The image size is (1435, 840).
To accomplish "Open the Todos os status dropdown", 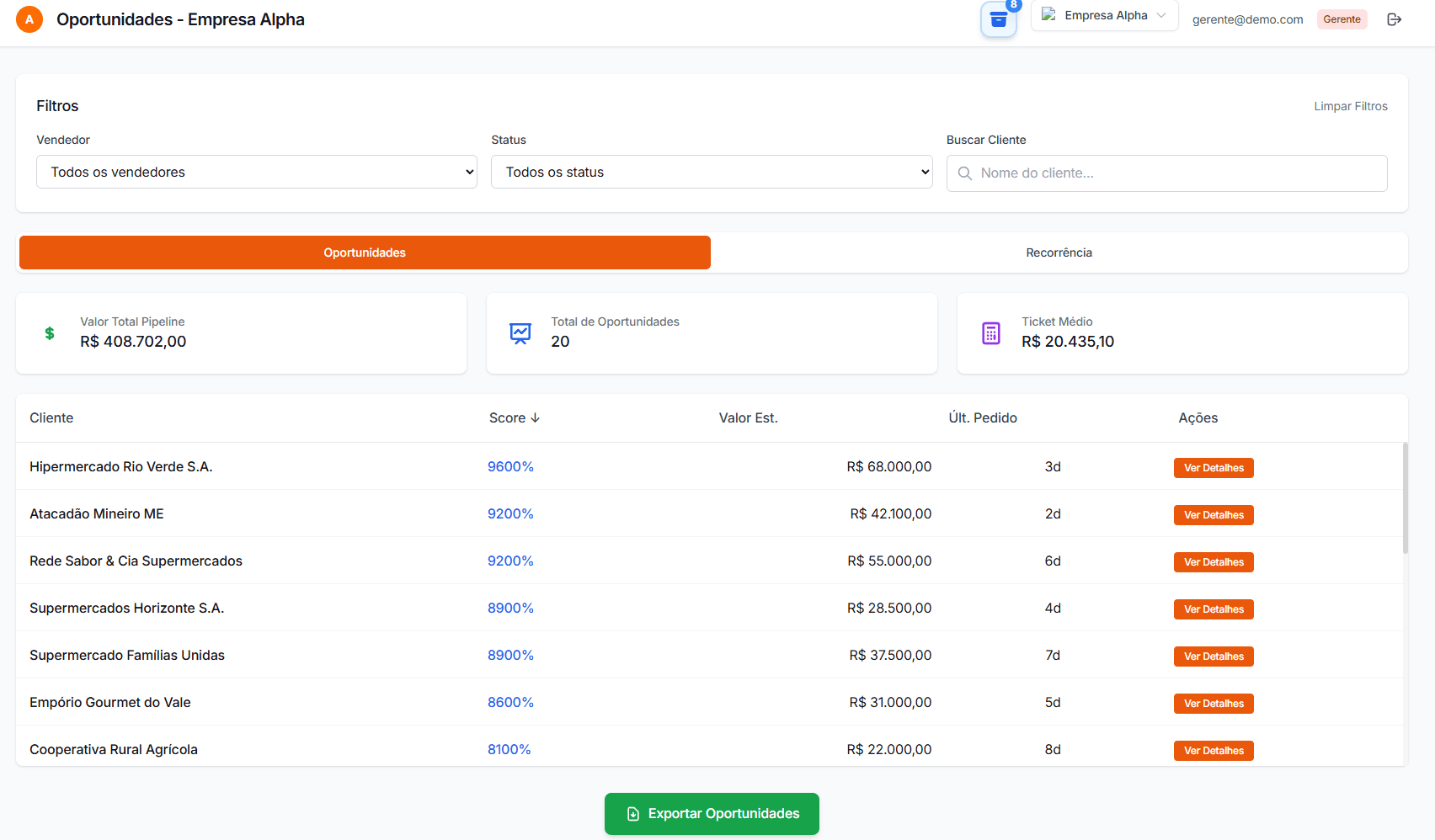I will coord(712,172).
